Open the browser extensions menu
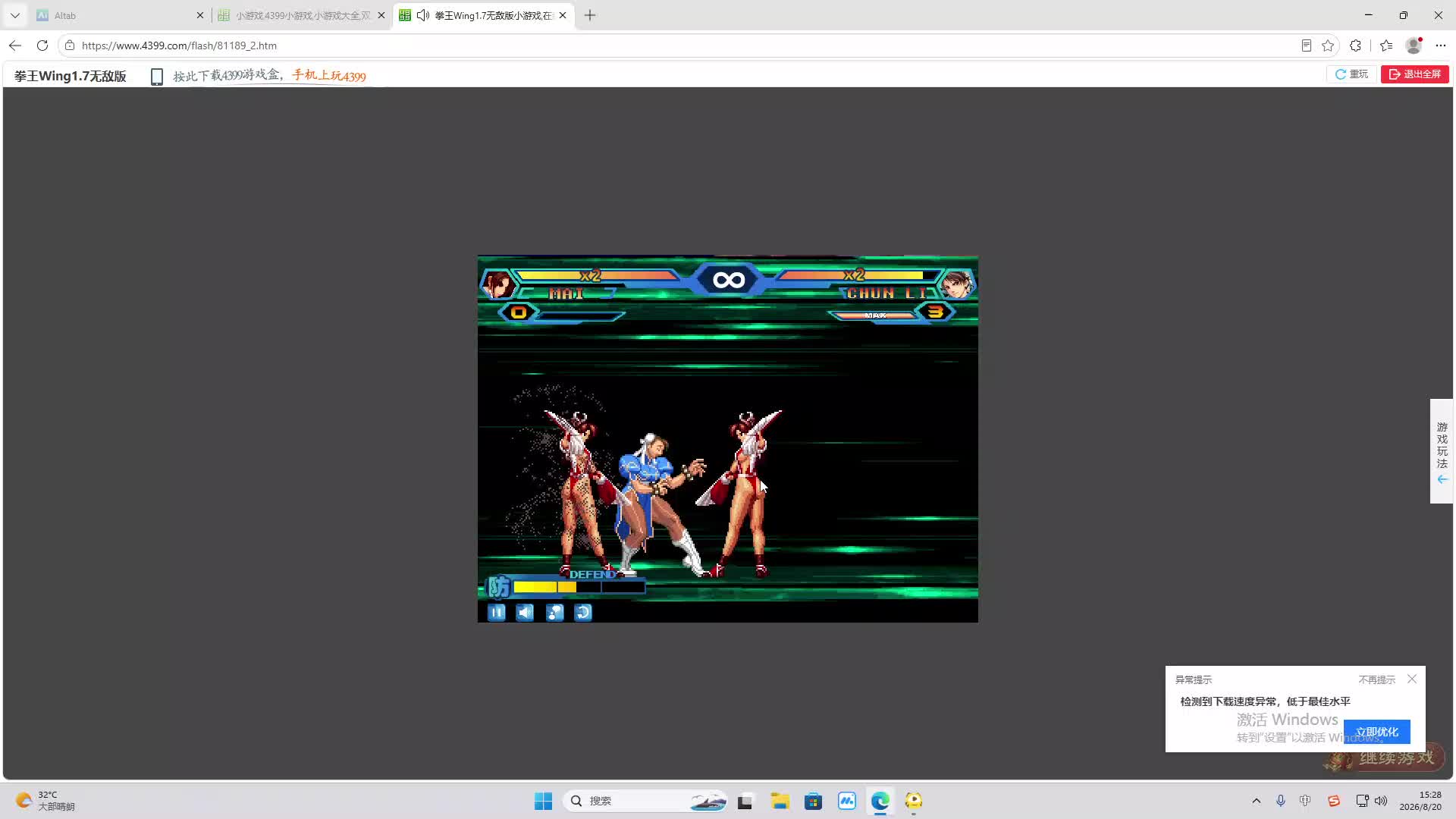 click(1356, 45)
